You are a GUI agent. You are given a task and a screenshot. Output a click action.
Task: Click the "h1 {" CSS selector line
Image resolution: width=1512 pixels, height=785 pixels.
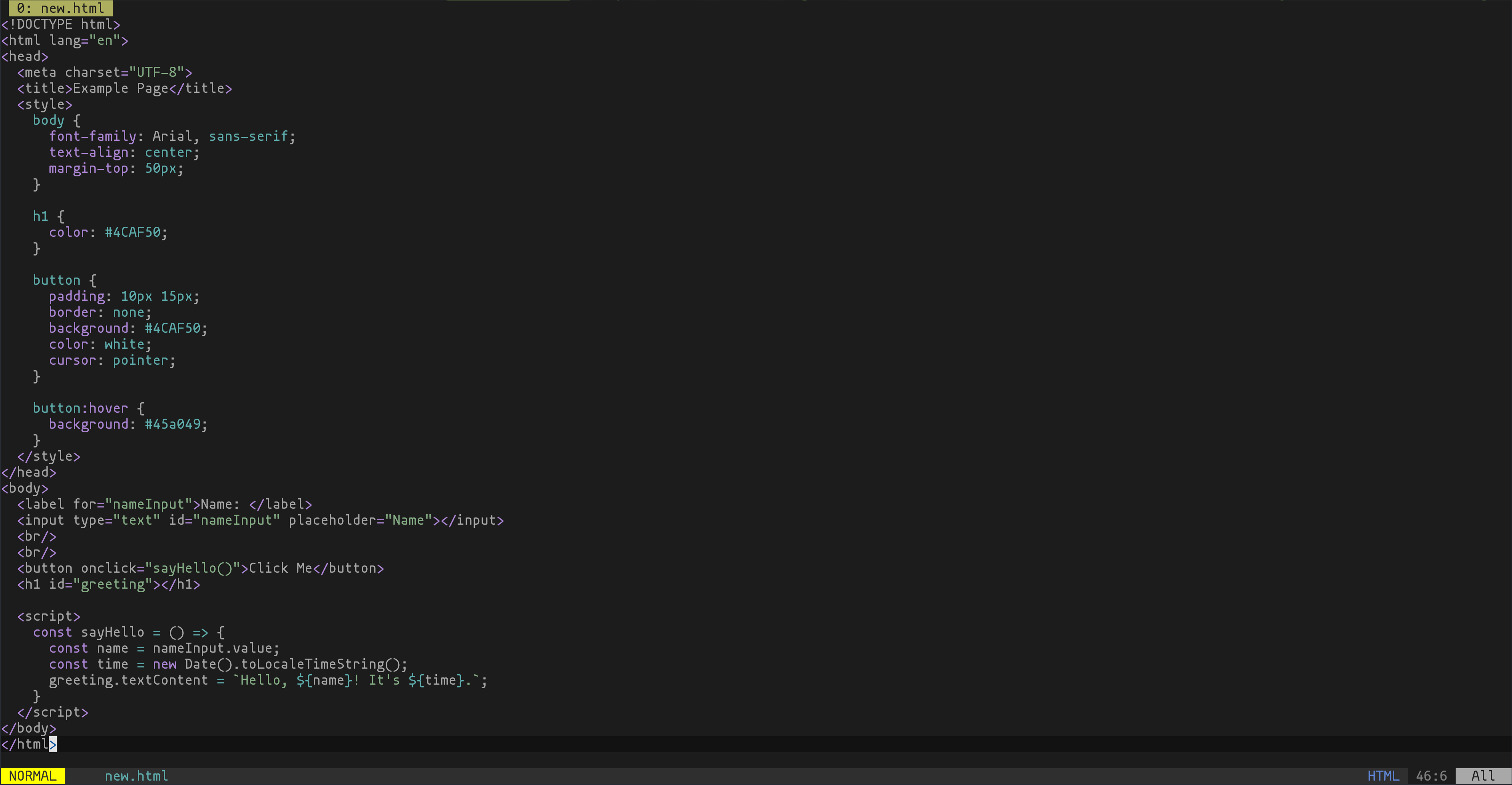pyautogui.click(x=49, y=216)
